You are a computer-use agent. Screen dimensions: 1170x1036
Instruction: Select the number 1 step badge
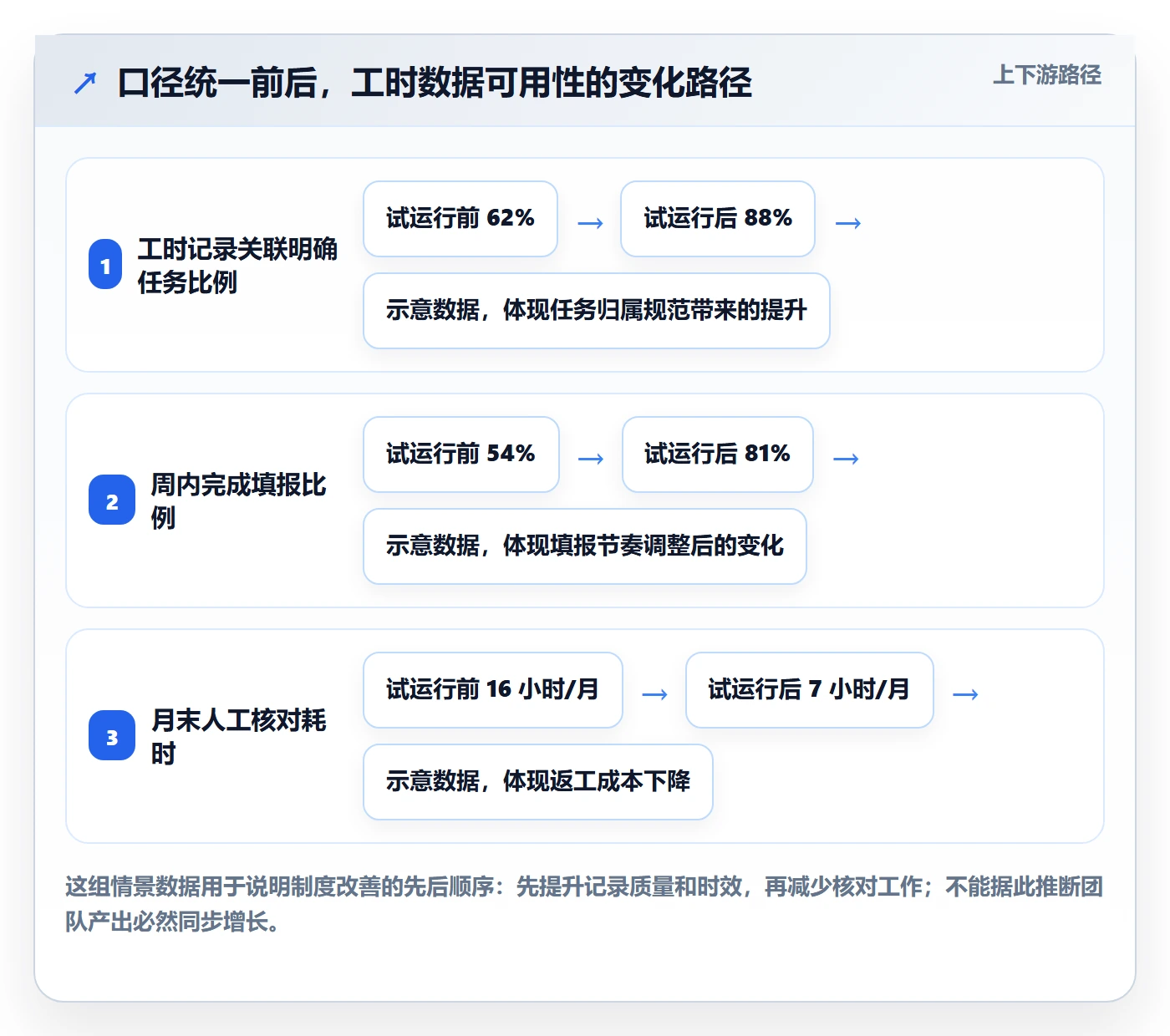tap(105, 265)
